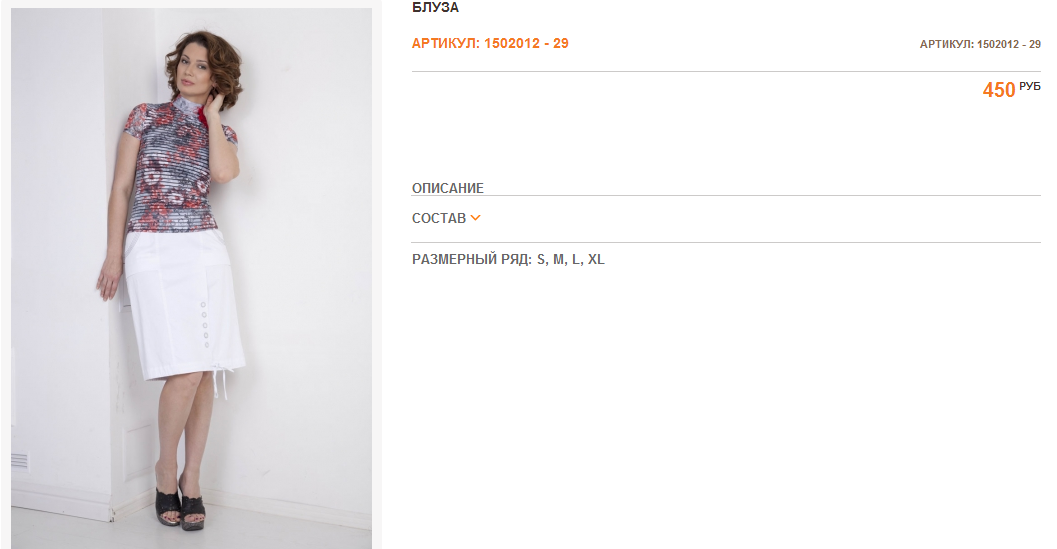Choose size M in the size range

pyautogui.click(x=560, y=260)
